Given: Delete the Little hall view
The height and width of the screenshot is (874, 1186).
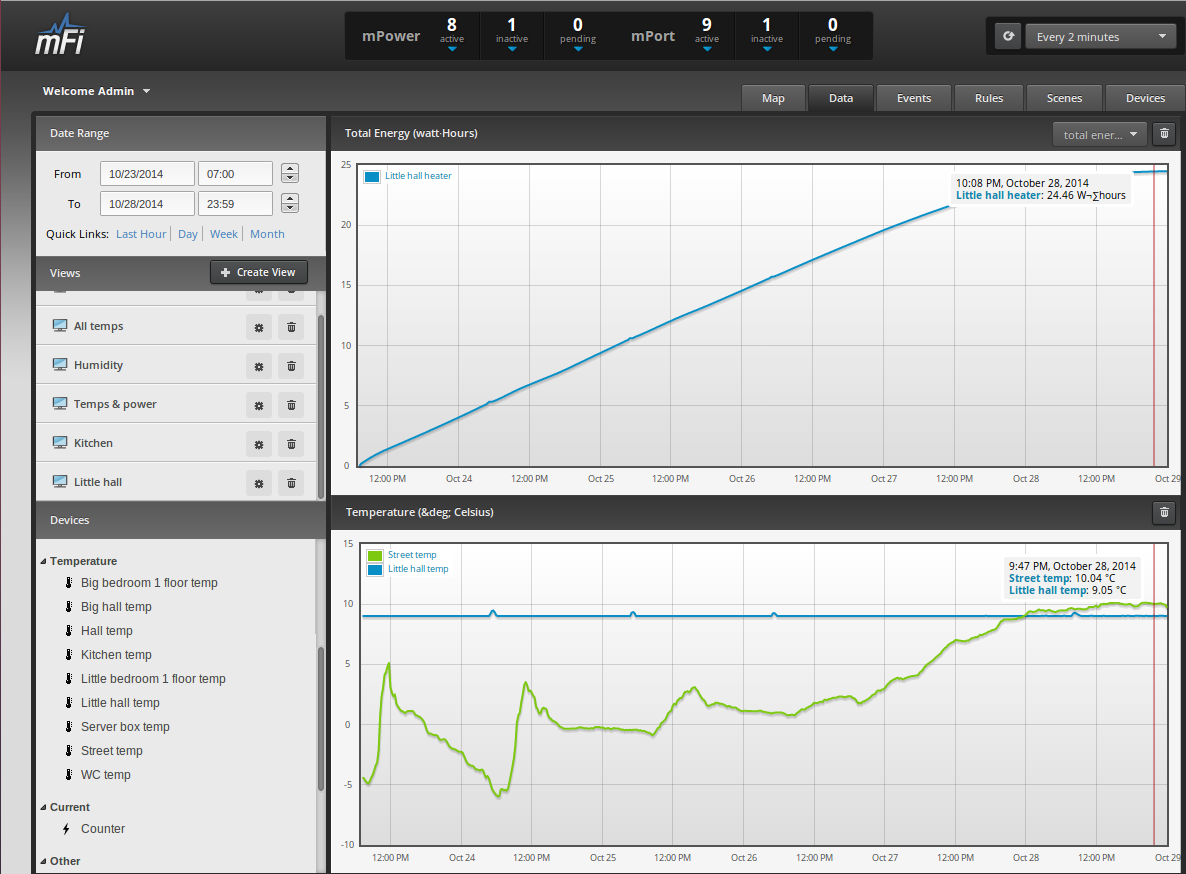Looking at the screenshot, I should click(x=291, y=483).
